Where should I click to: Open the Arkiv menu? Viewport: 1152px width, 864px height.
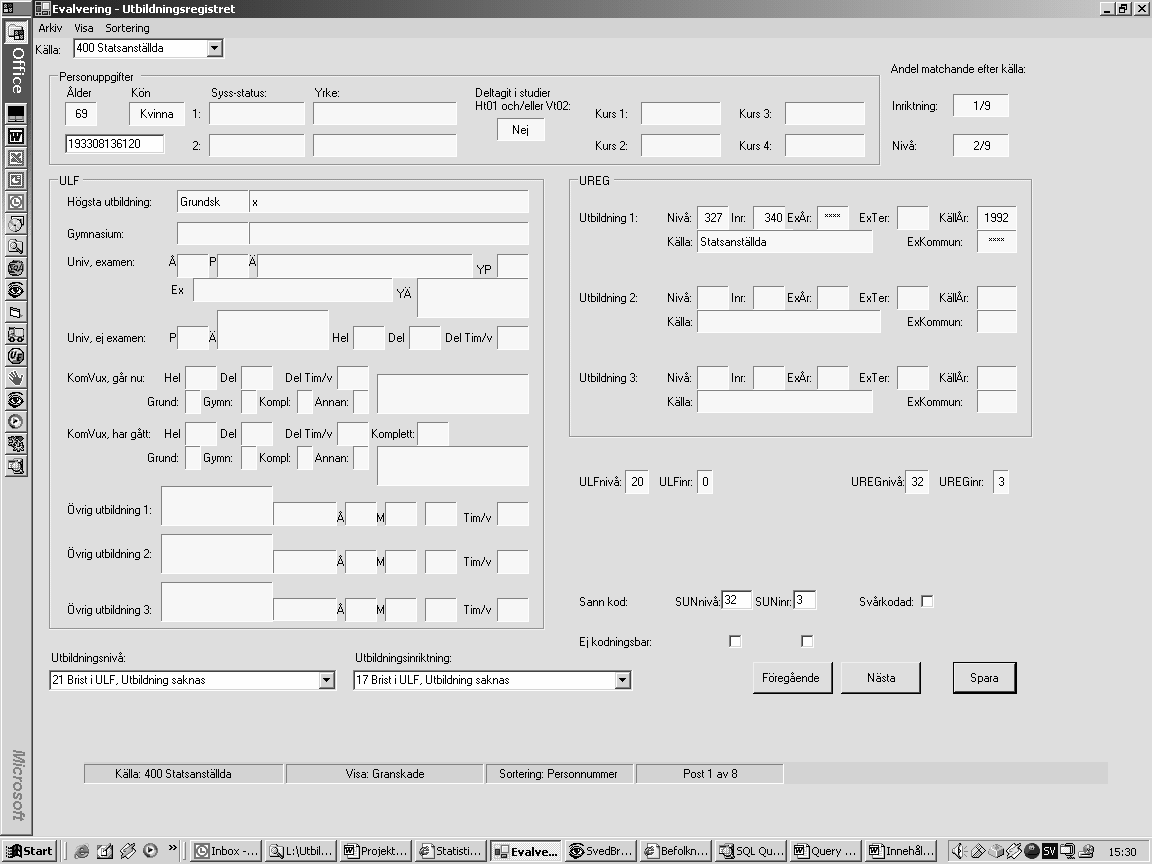coord(50,28)
